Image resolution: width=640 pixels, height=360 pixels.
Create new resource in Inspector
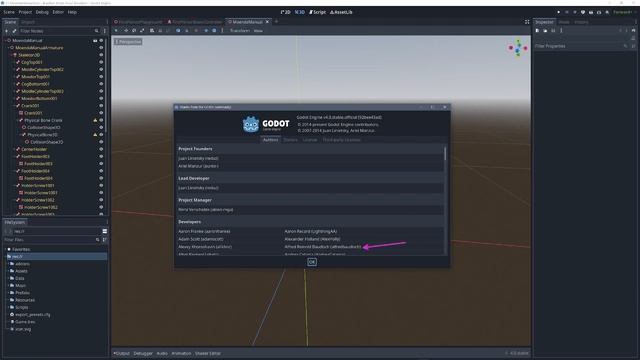pos(538,31)
